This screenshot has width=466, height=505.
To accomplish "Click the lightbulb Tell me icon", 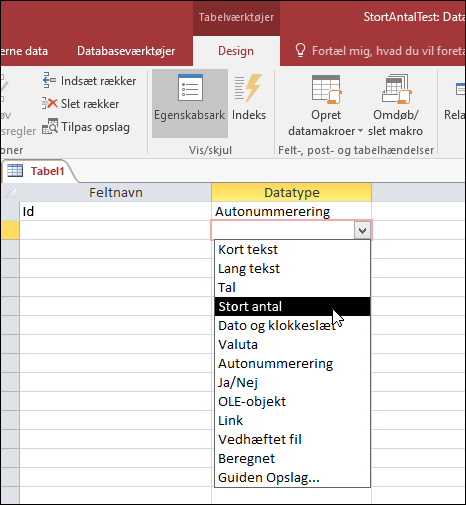I will tap(300, 51).
